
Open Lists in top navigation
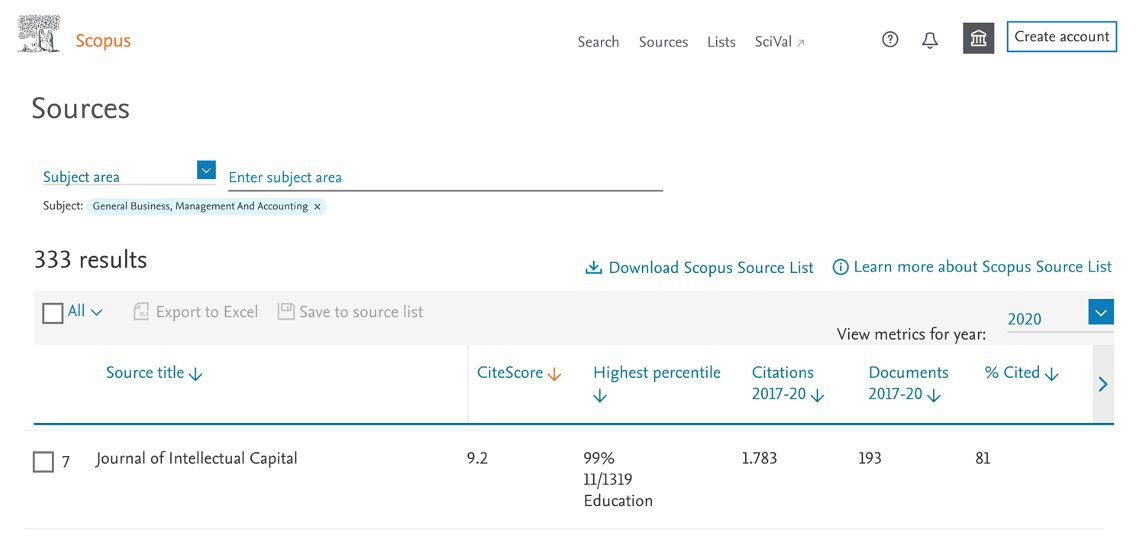coord(721,42)
